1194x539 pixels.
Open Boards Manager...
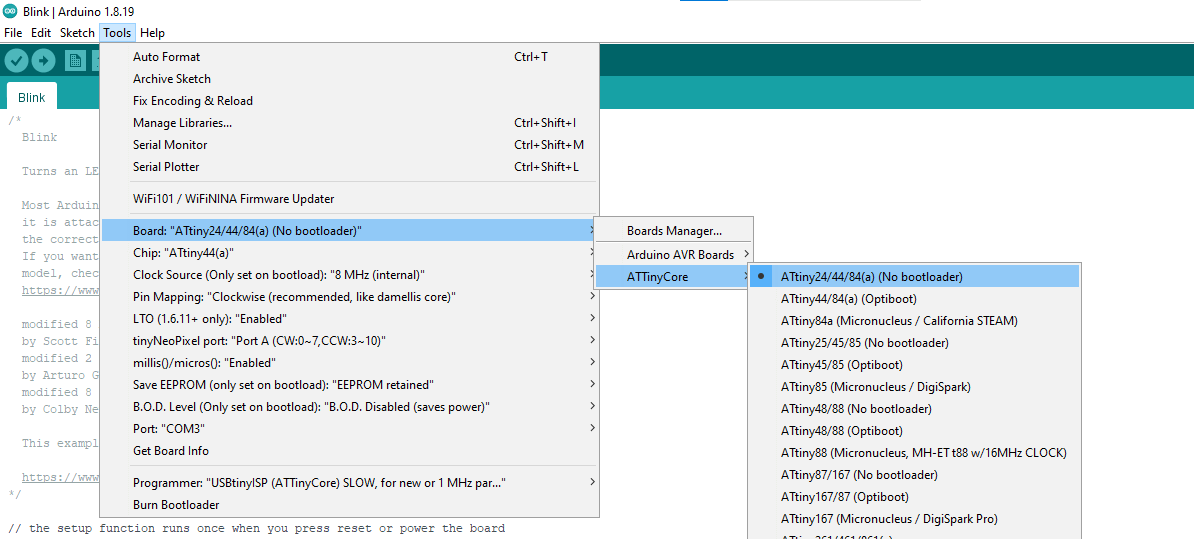[x=674, y=231]
